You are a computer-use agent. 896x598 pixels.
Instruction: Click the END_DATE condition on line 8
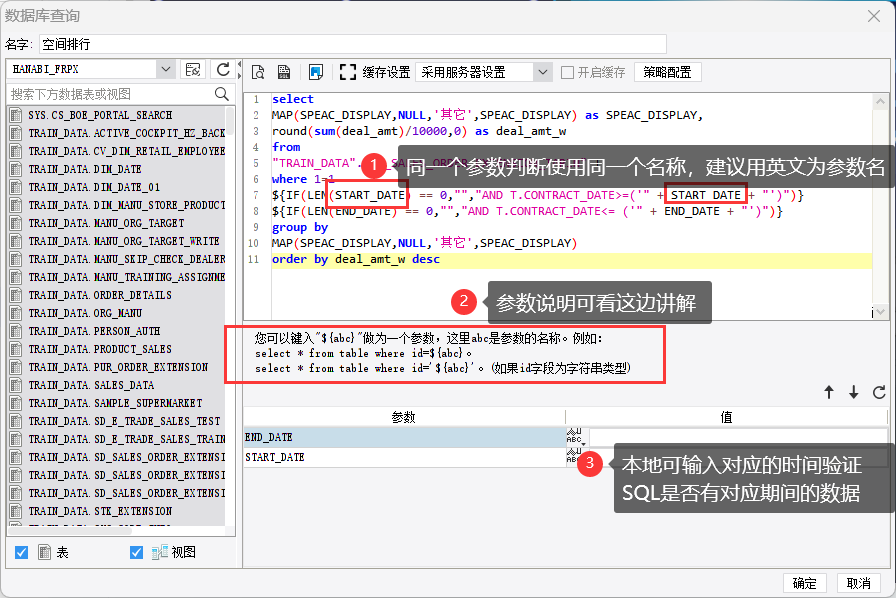click(527, 211)
